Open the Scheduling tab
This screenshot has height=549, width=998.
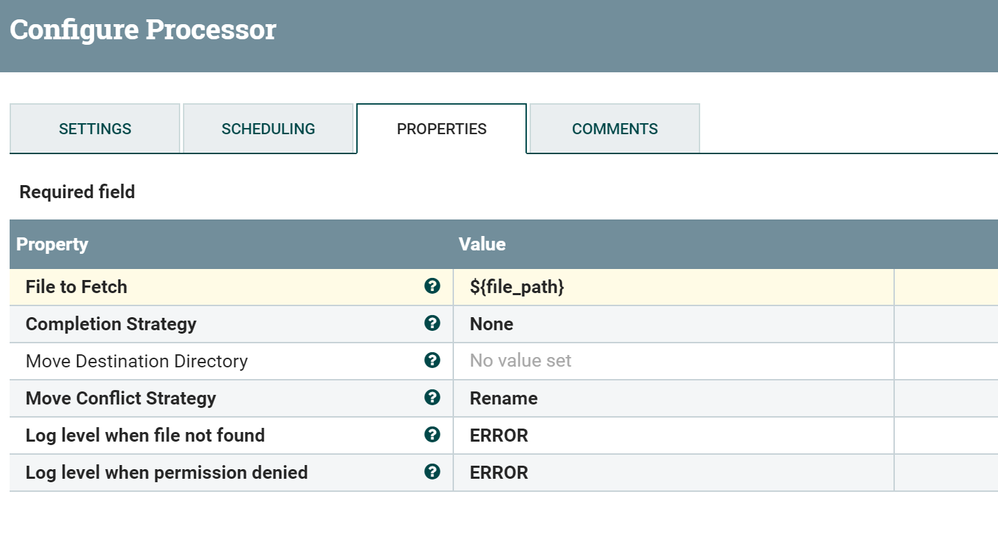pos(268,129)
